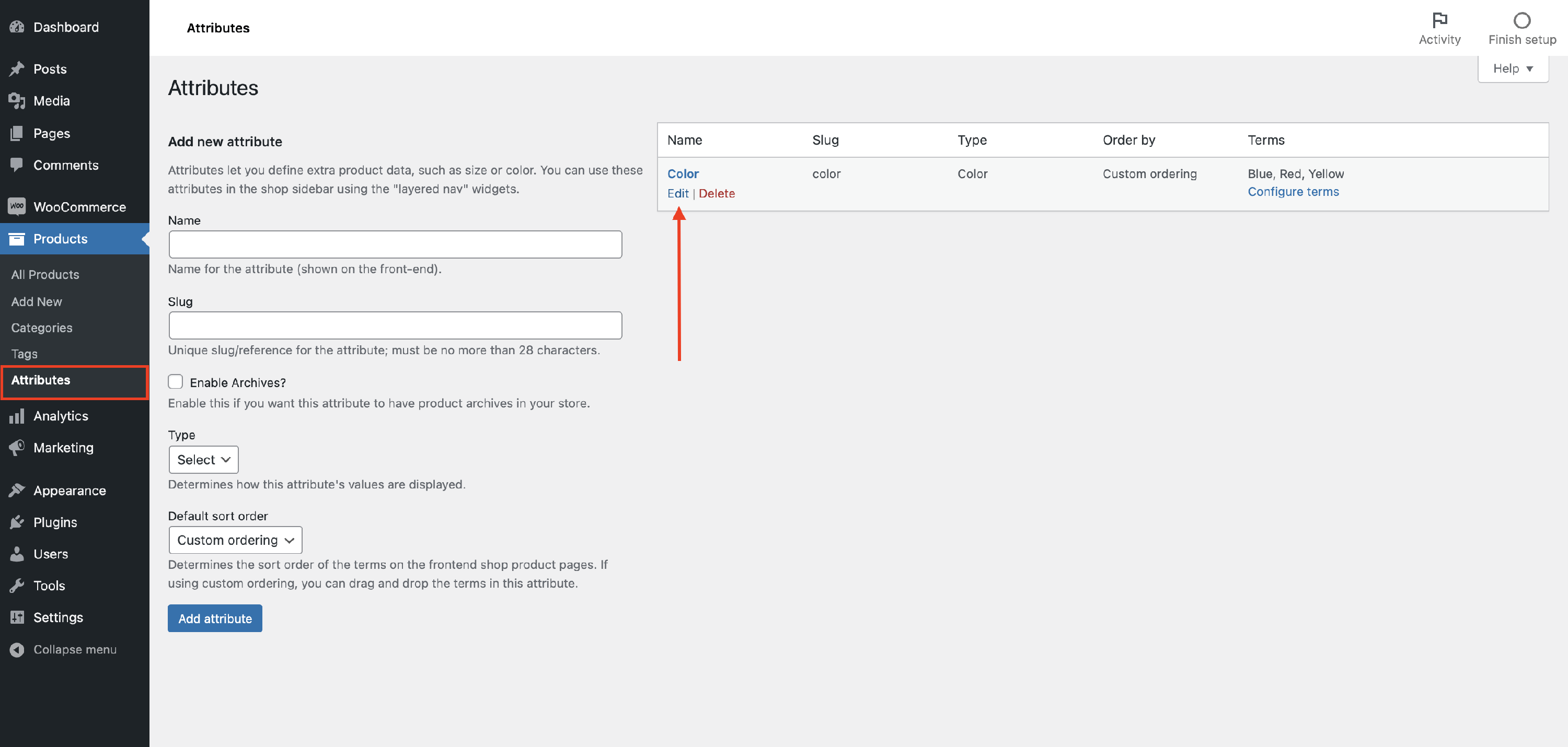Click into the attribute Name field
The height and width of the screenshot is (747, 1568).
[395, 244]
